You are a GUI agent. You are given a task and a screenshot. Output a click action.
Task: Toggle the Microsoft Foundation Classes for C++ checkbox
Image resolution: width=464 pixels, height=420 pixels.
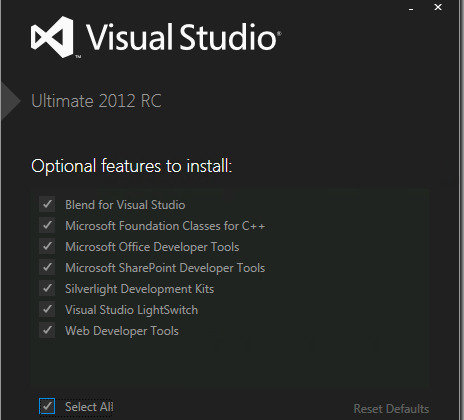[47, 225]
